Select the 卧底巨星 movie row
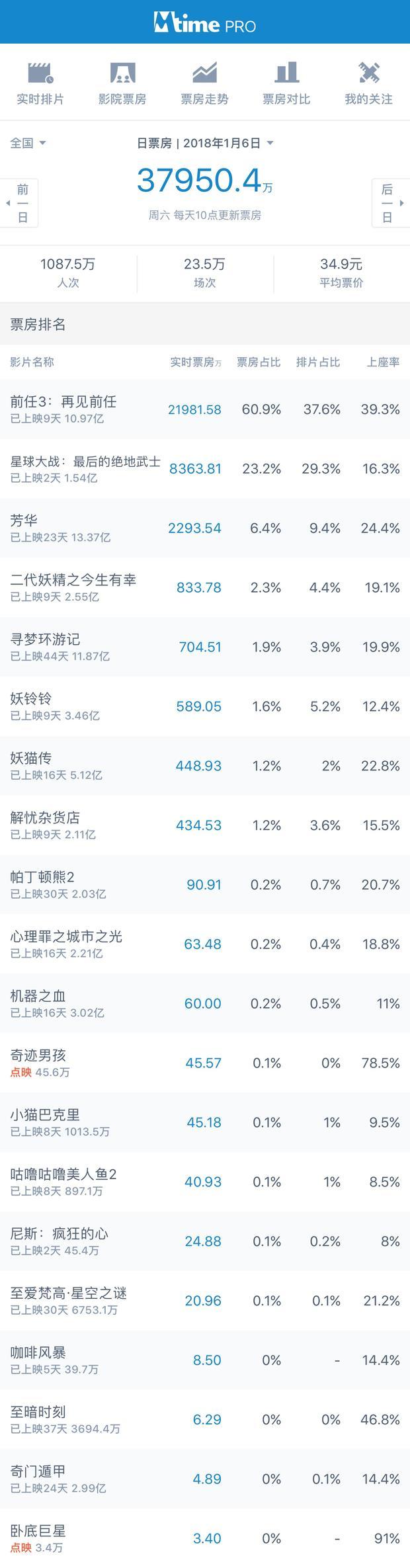 (205, 1538)
